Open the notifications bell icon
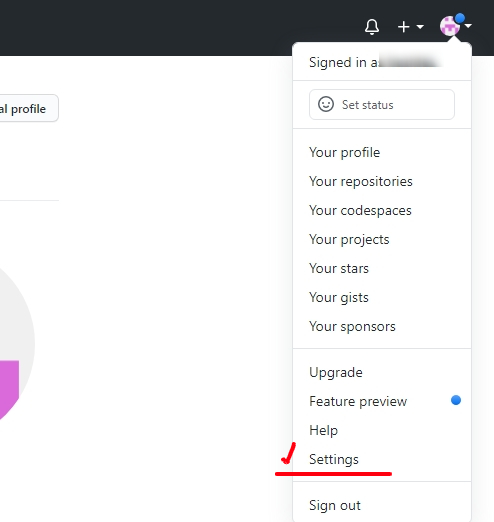 pos(372,27)
